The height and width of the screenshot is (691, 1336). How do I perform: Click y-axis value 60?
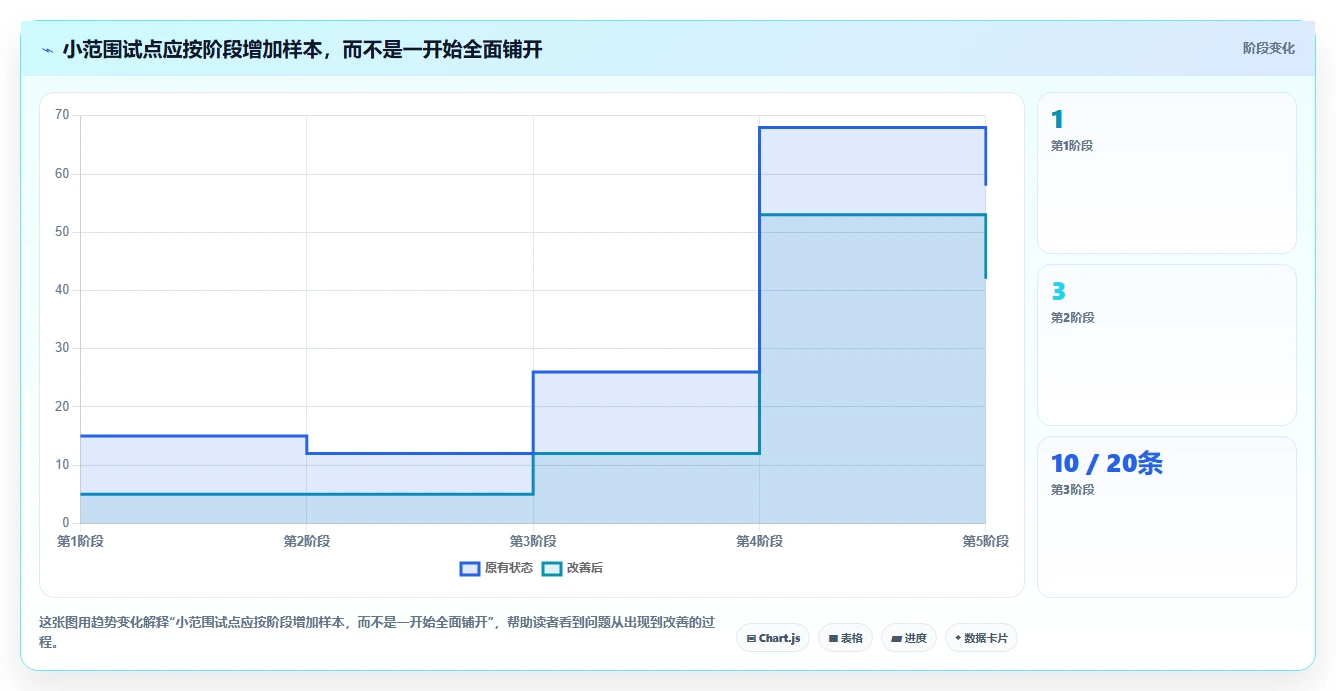tap(62, 174)
